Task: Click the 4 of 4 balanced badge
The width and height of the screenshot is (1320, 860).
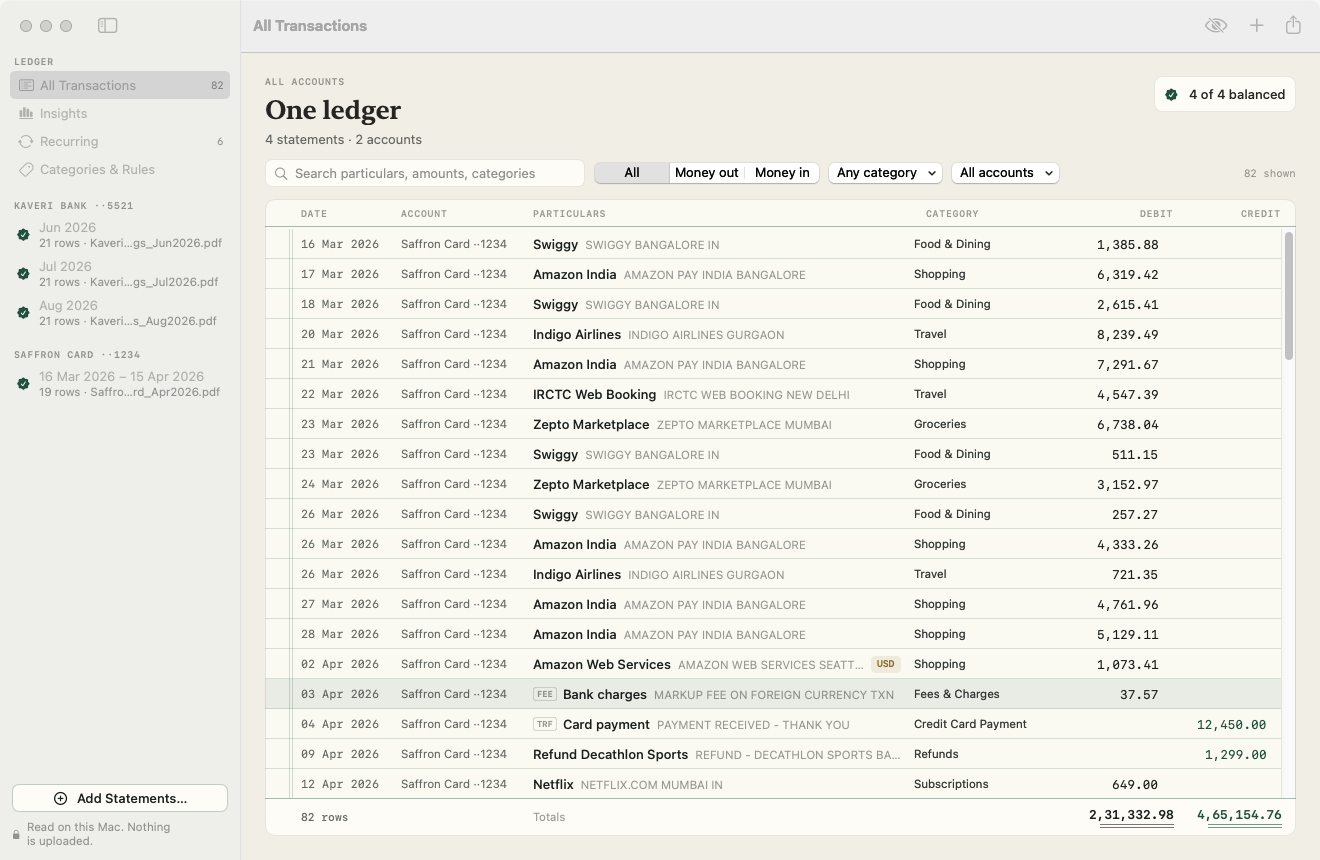Action: pyautogui.click(x=1225, y=94)
